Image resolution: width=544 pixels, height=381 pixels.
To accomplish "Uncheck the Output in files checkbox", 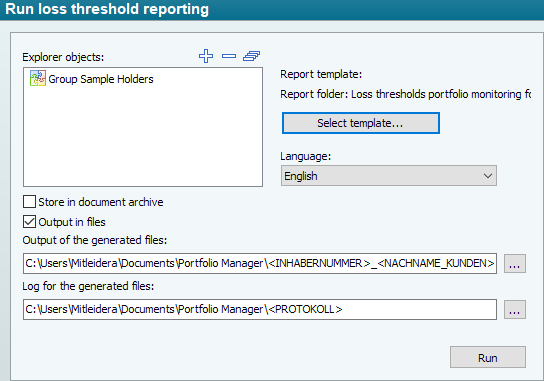I will 29,222.
